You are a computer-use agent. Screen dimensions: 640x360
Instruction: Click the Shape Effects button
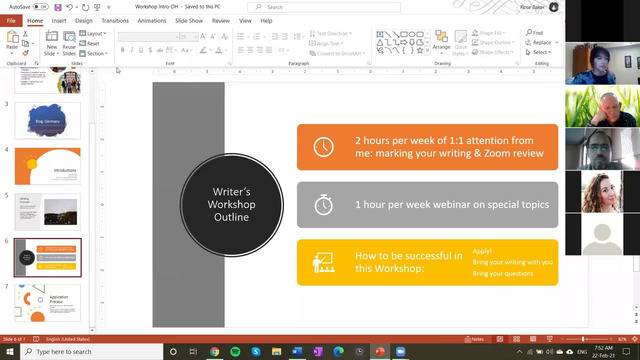pos(492,52)
